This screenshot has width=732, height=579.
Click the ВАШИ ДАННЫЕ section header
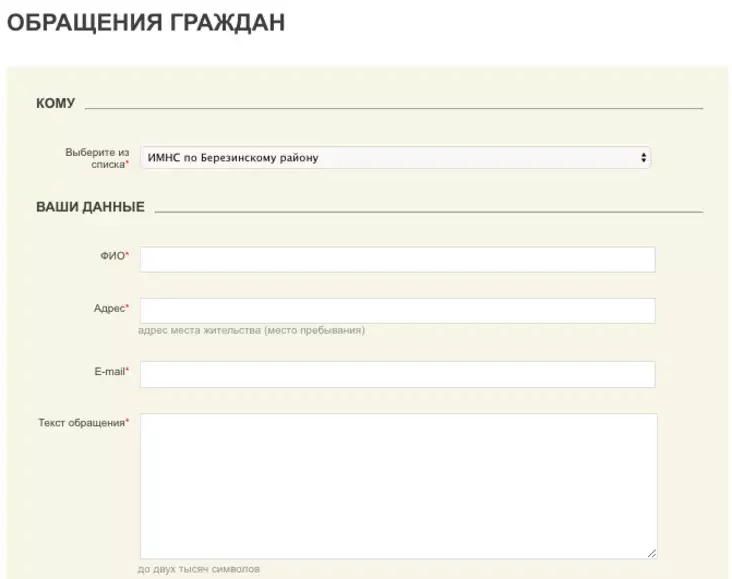pos(90,207)
